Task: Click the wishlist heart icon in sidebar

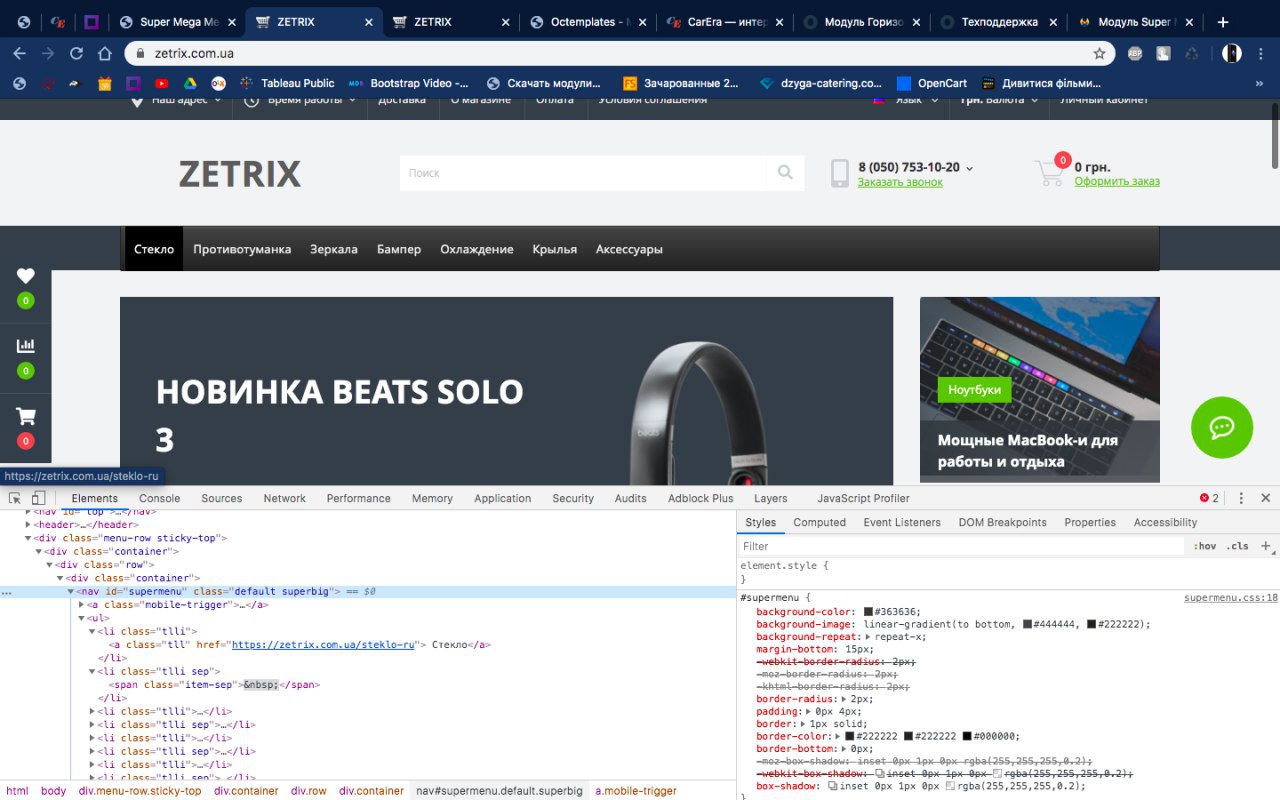Action: point(26,276)
